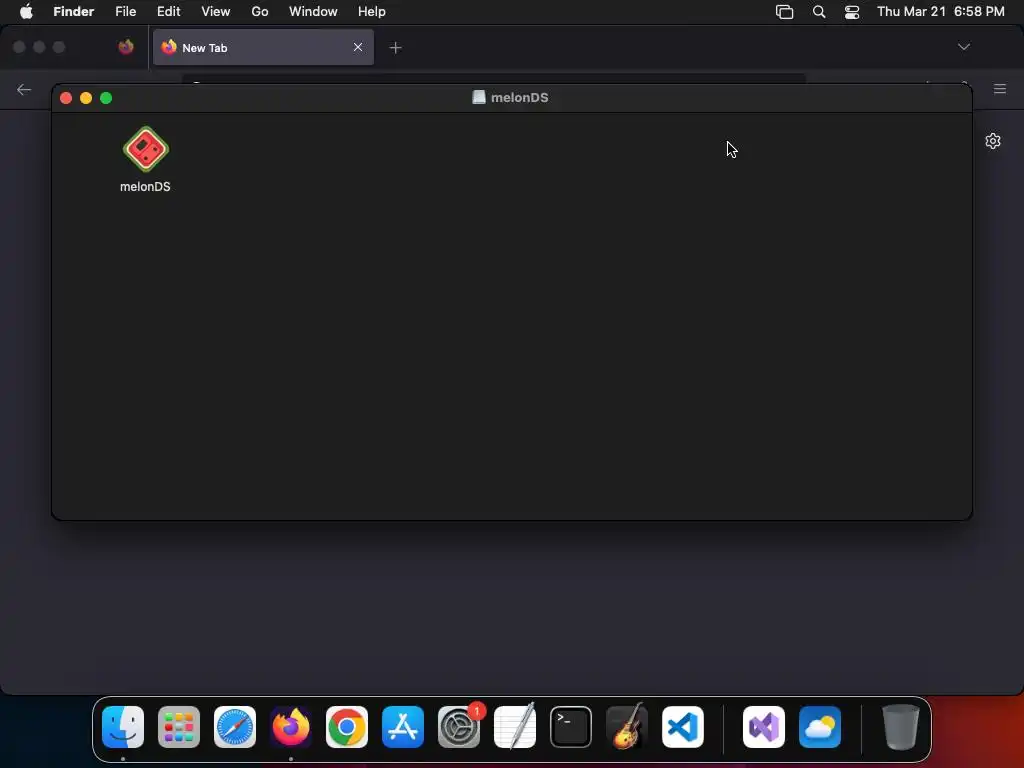The image size is (1024, 768).
Task: Click the melonDS disk icon in title bar
Action: click(479, 97)
